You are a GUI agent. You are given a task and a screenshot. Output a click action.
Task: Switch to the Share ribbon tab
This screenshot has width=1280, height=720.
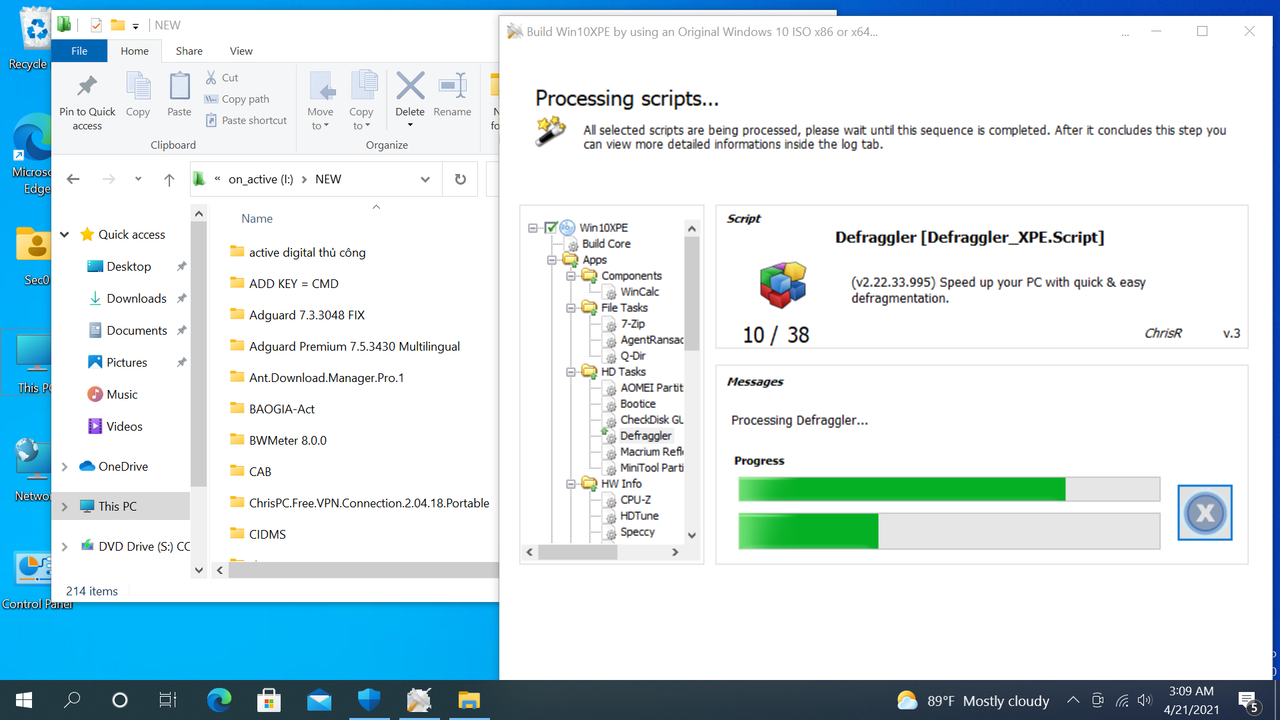[x=187, y=50]
